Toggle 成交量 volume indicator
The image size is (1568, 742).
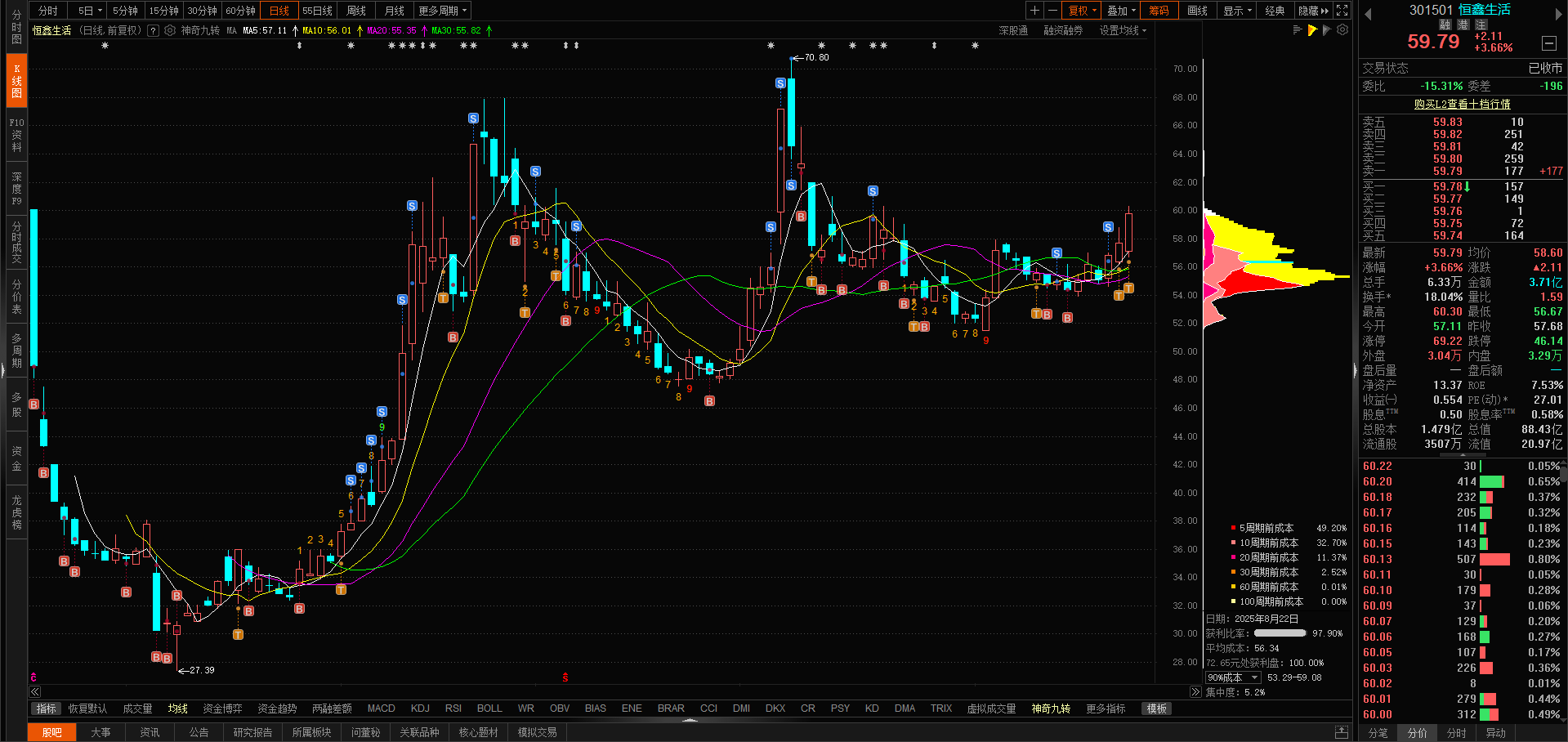click(137, 708)
